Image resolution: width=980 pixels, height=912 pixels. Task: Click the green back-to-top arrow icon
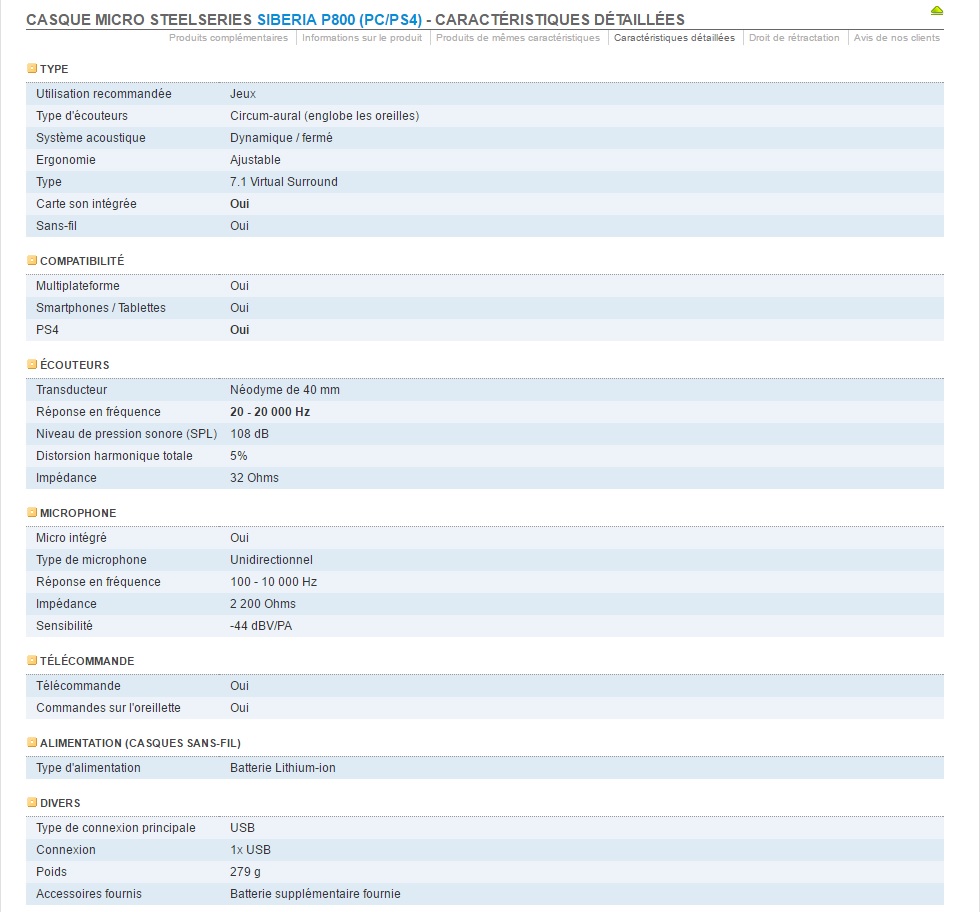(936, 10)
